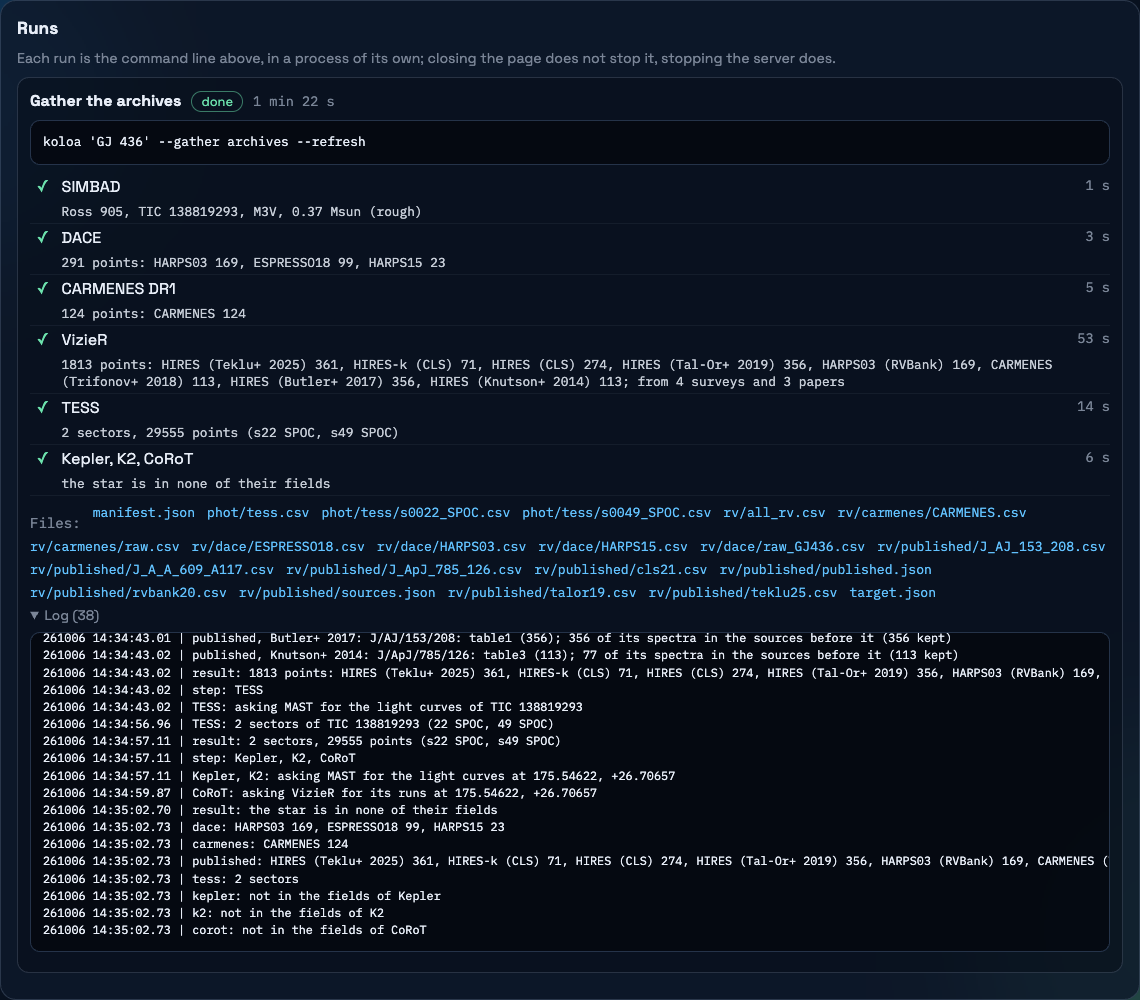Select the 'Kepler, K2, CoRoT' step name
The width and height of the screenshot is (1140, 1000).
click(x=127, y=459)
